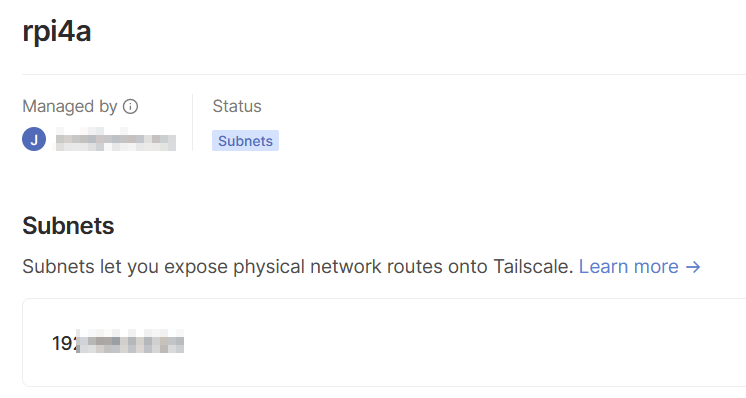
Task: Click the info icon beside Managed by
Action: click(130, 107)
